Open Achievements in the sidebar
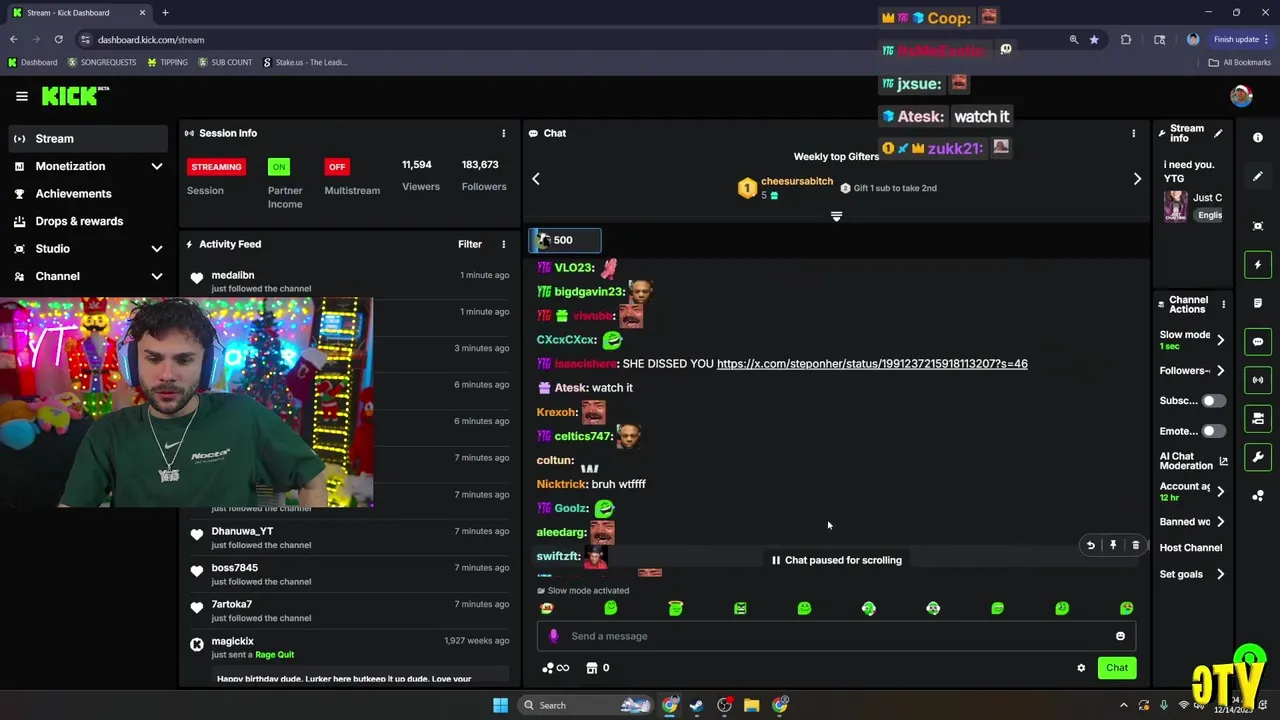Image resolution: width=1280 pixels, height=720 pixels. point(87,194)
